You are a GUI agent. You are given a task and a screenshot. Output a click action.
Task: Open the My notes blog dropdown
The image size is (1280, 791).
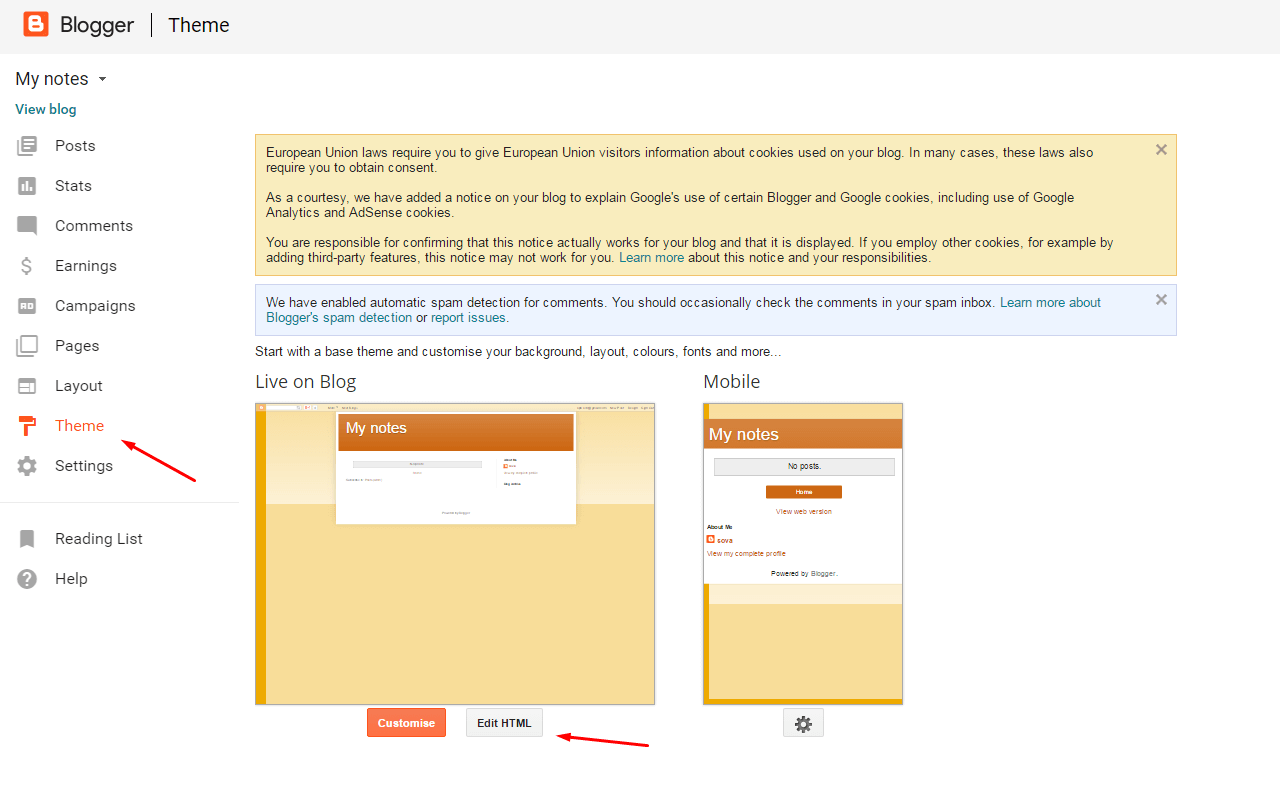61,79
